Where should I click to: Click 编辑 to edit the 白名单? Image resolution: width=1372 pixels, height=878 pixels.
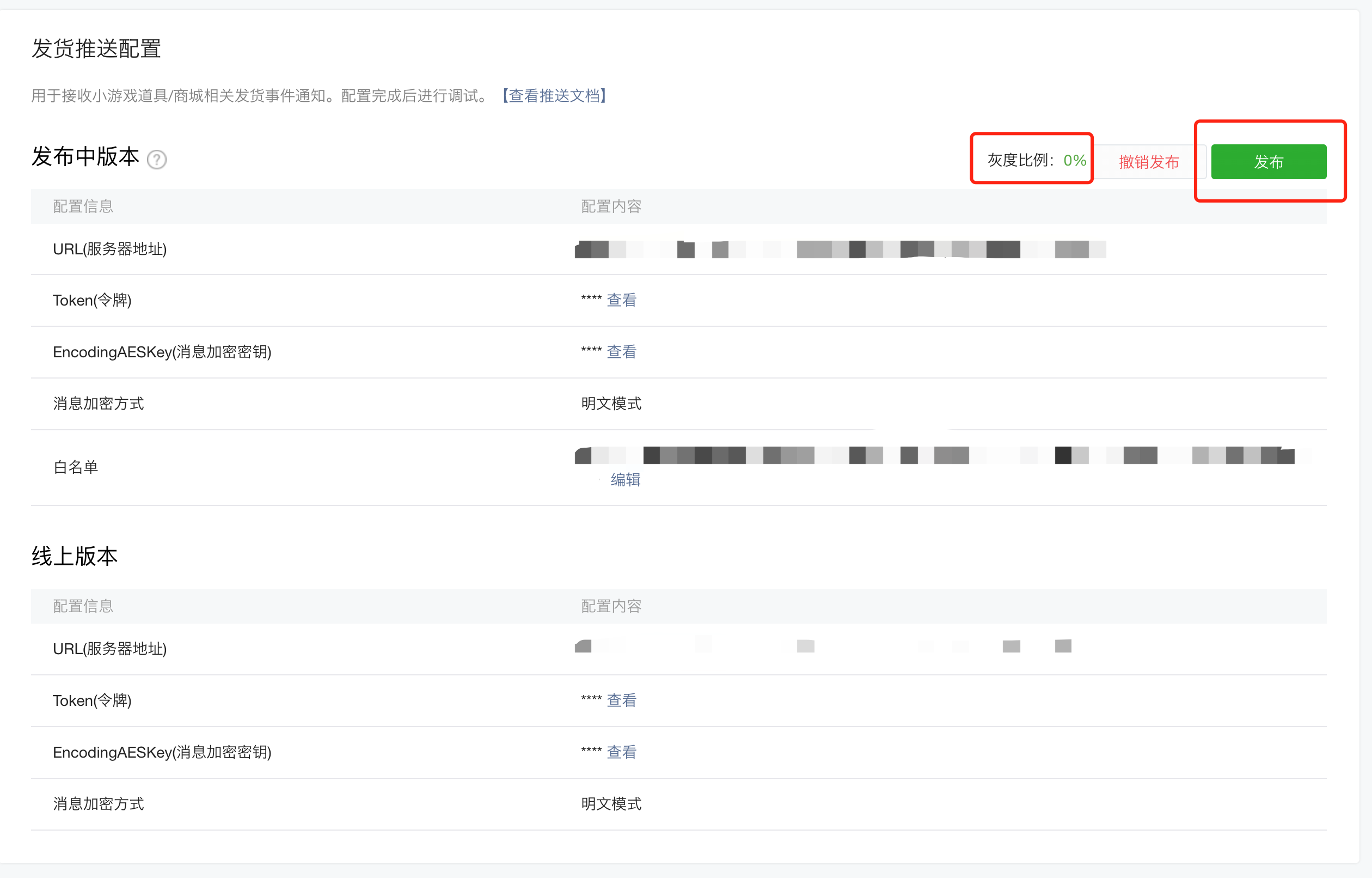[625, 479]
